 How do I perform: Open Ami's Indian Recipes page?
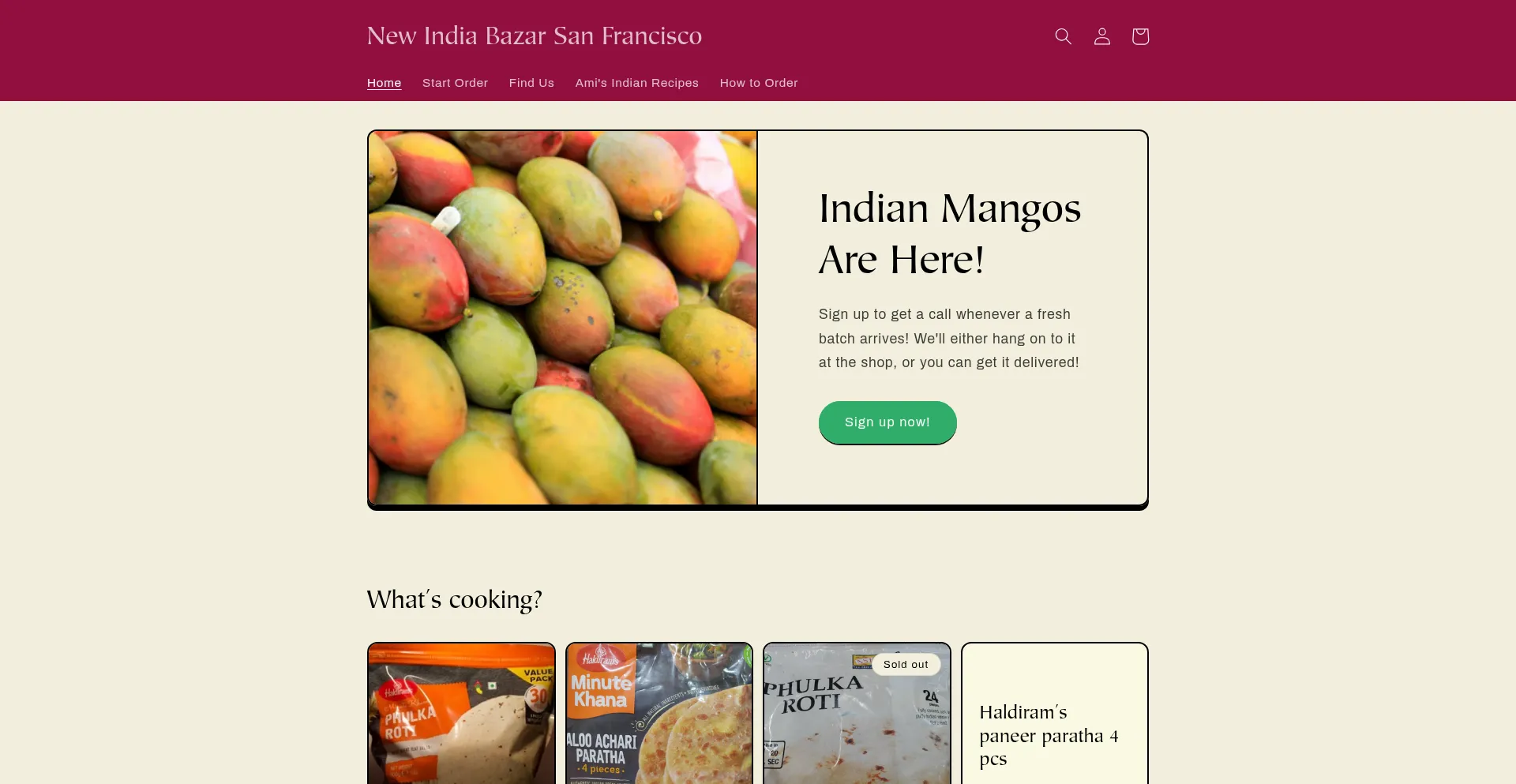click(636, 83)
